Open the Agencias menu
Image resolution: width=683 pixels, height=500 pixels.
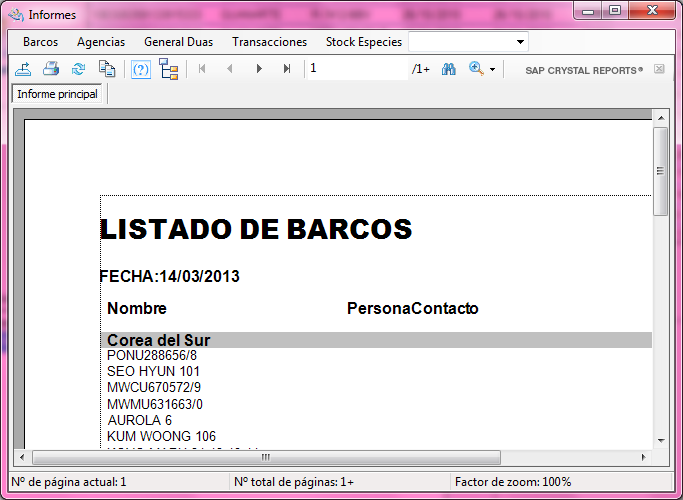click(x=101, y=42)
